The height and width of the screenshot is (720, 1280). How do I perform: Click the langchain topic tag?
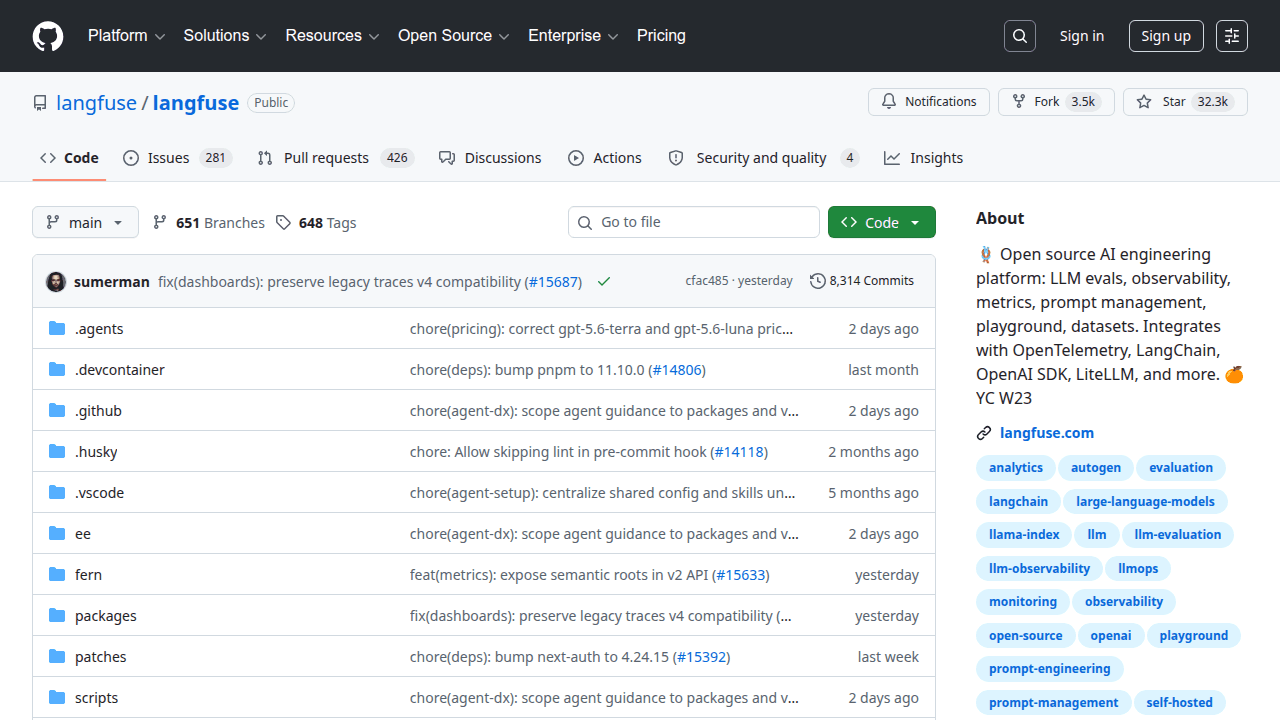pos(1019,502)
